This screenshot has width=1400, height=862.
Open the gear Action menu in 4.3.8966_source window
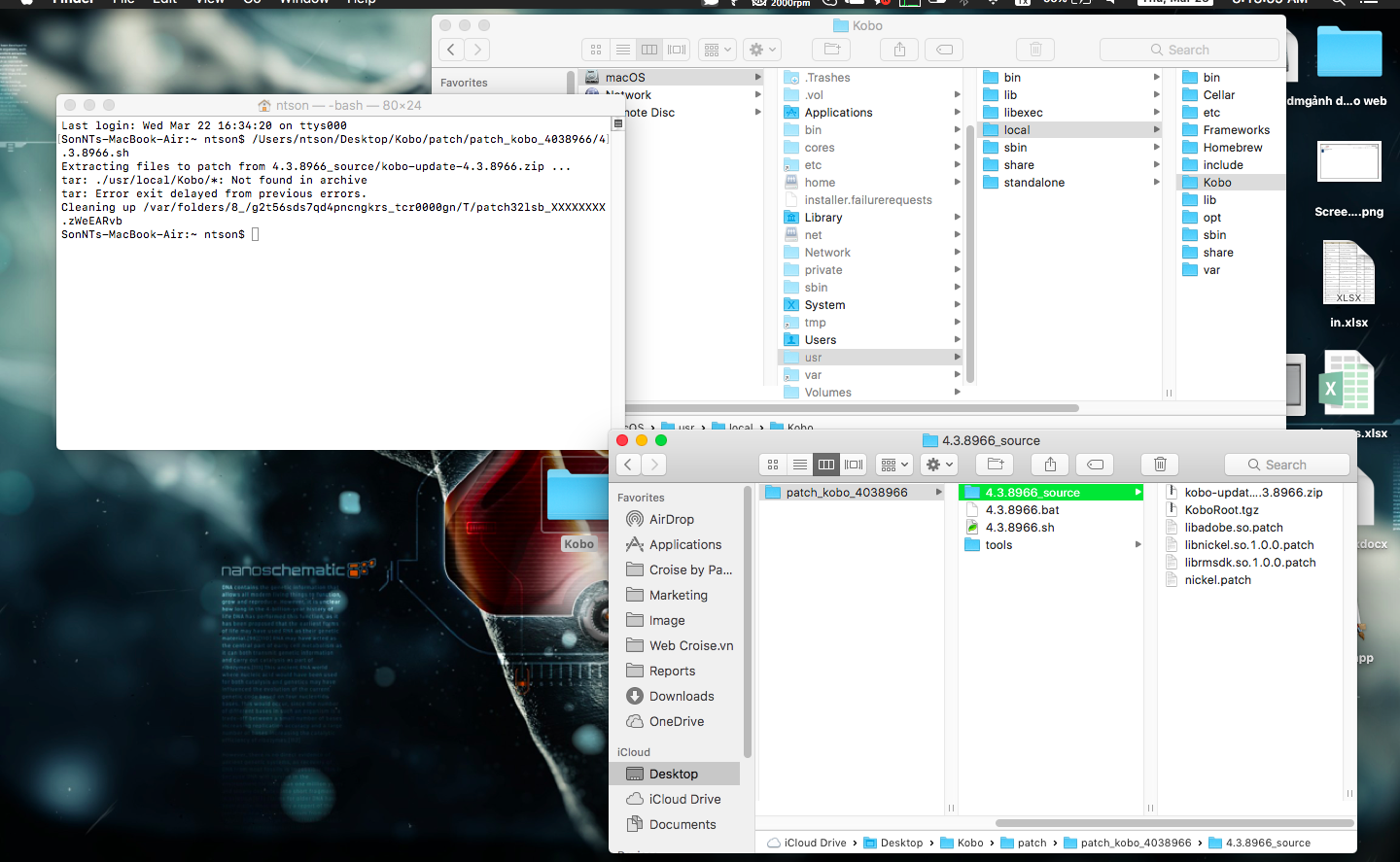click(939, 465)
